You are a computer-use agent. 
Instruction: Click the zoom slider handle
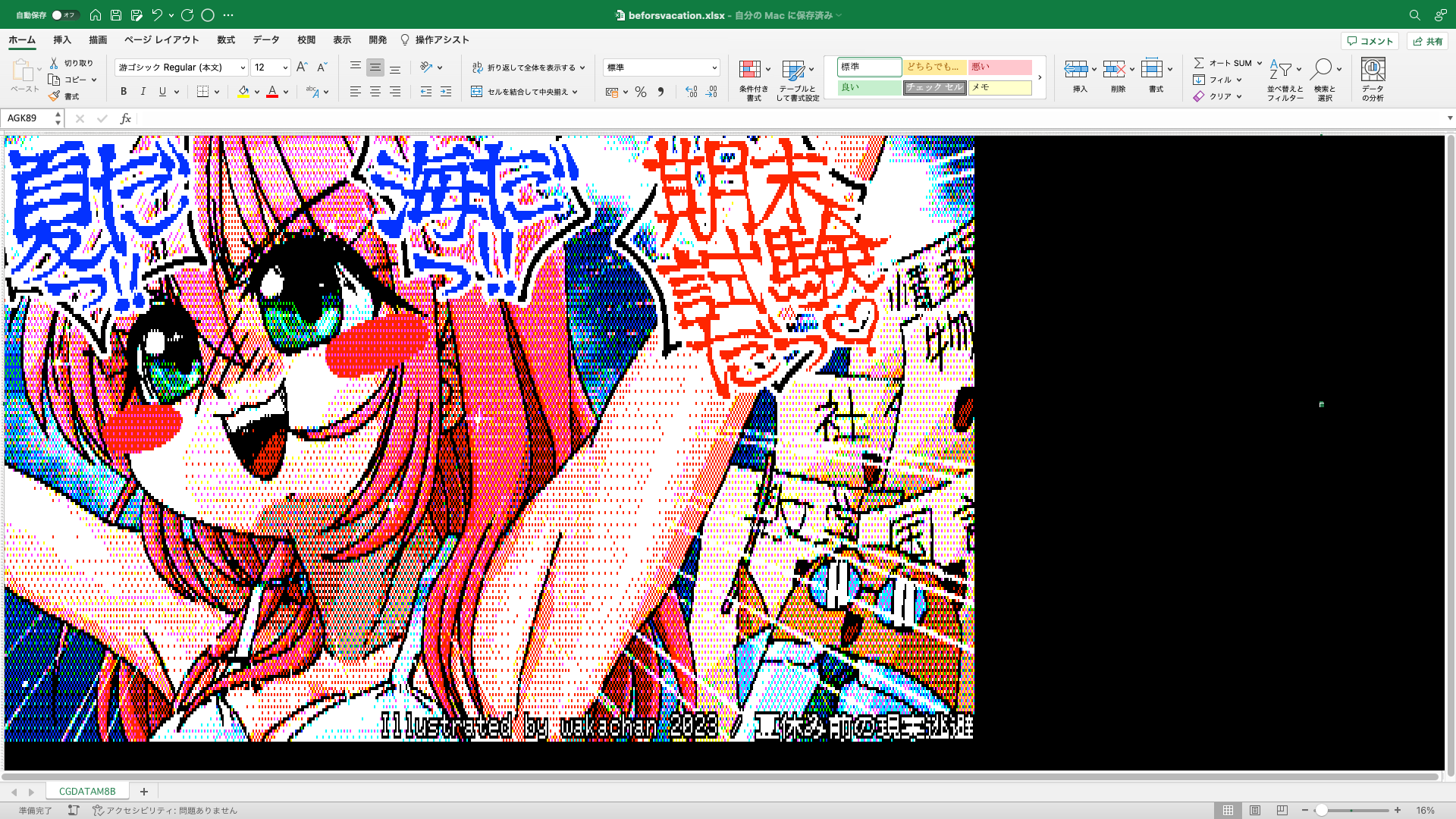[x=1321, y=810]
